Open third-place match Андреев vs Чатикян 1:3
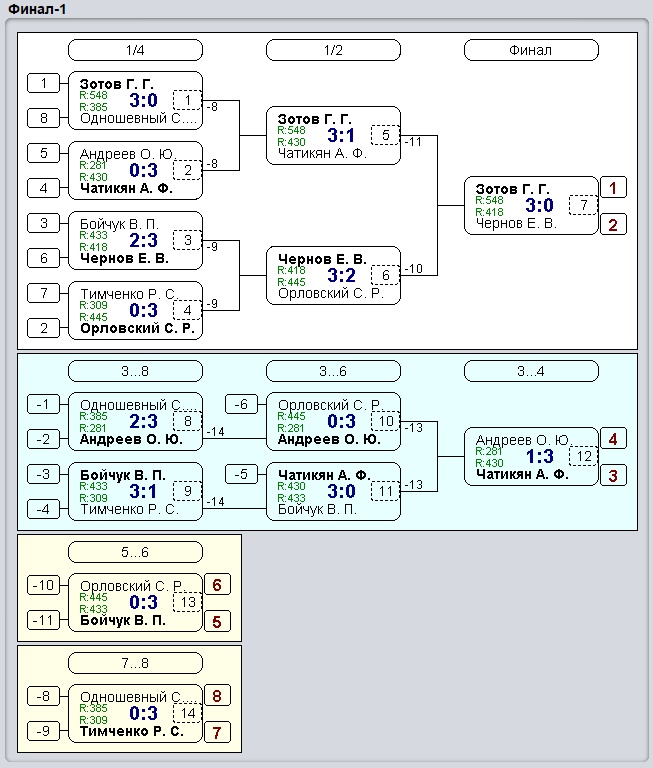The width and height of the screenshot is (653, 768). [x=531, y=456]
